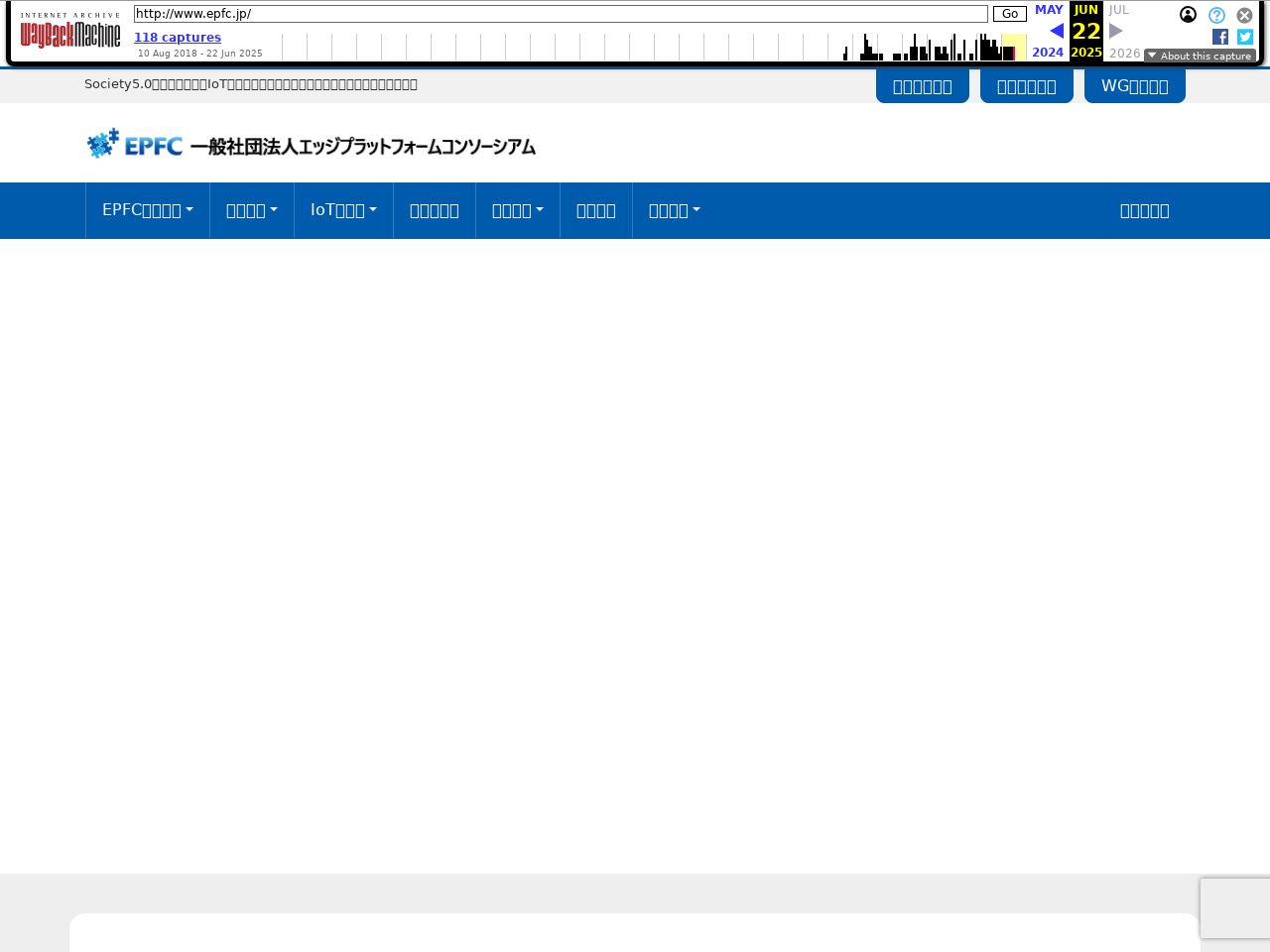Open the user account icon
Viewport: 1270px width, 952px height.
pyautogui.click(x=1188, y=15)
